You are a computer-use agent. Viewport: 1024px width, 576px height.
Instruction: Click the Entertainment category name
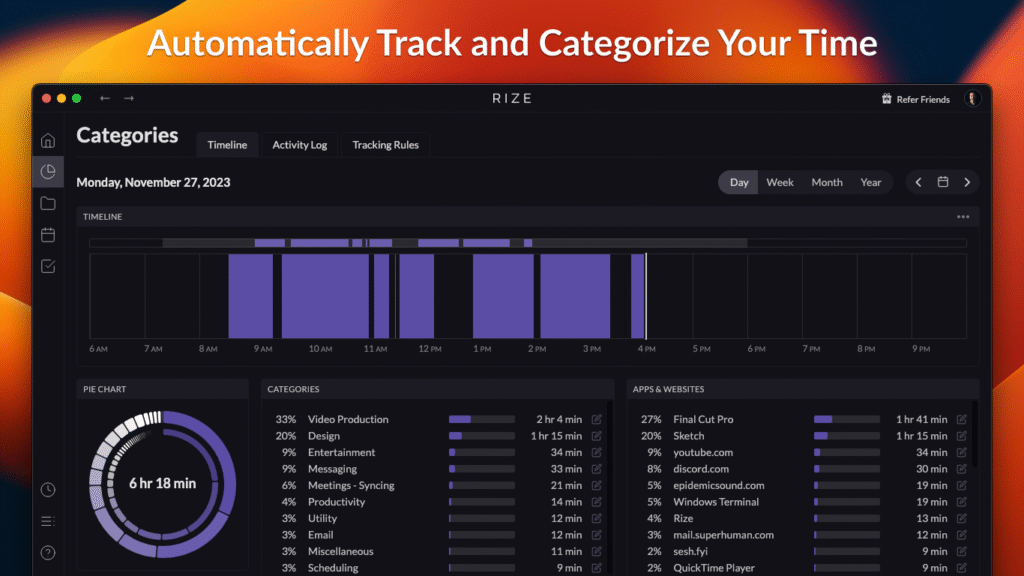tap(342, 452)
